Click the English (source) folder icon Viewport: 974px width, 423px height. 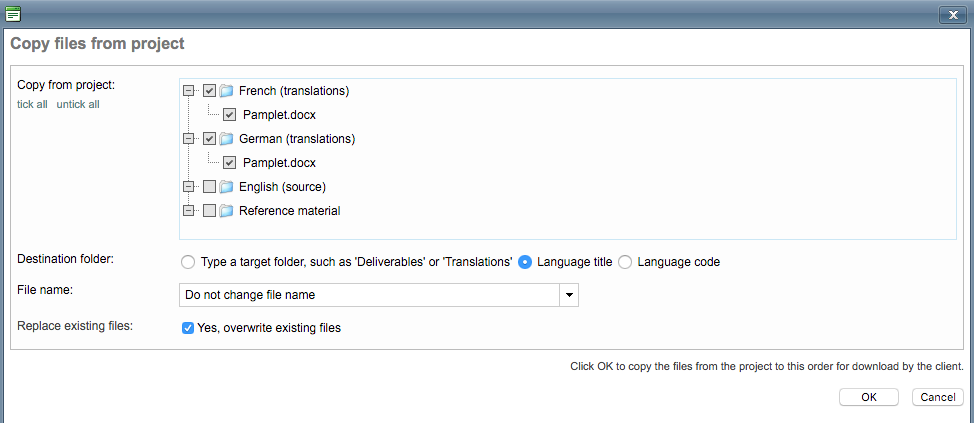tap(226, 187)
